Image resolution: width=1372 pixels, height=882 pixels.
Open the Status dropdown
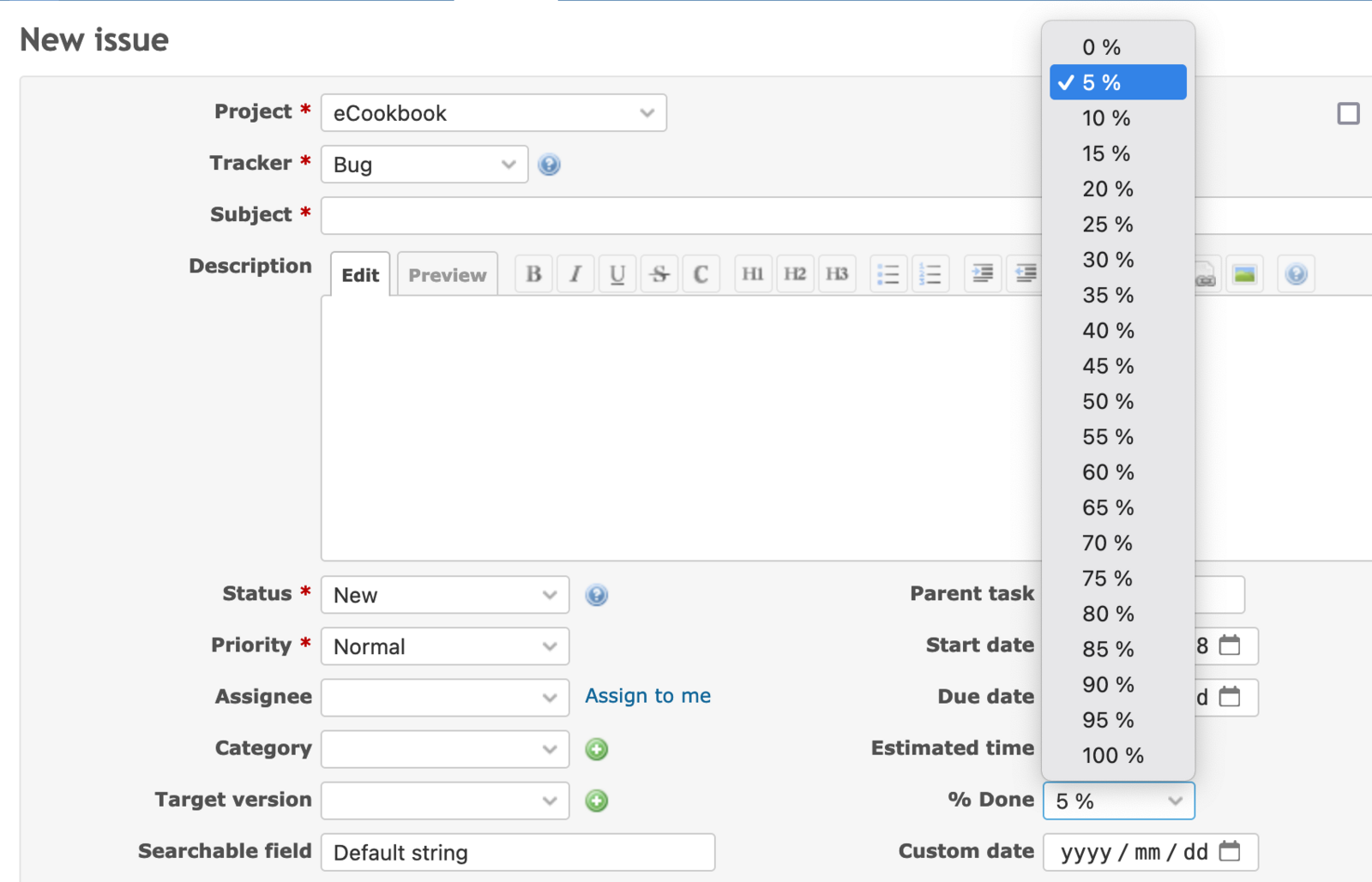[444, 594]
